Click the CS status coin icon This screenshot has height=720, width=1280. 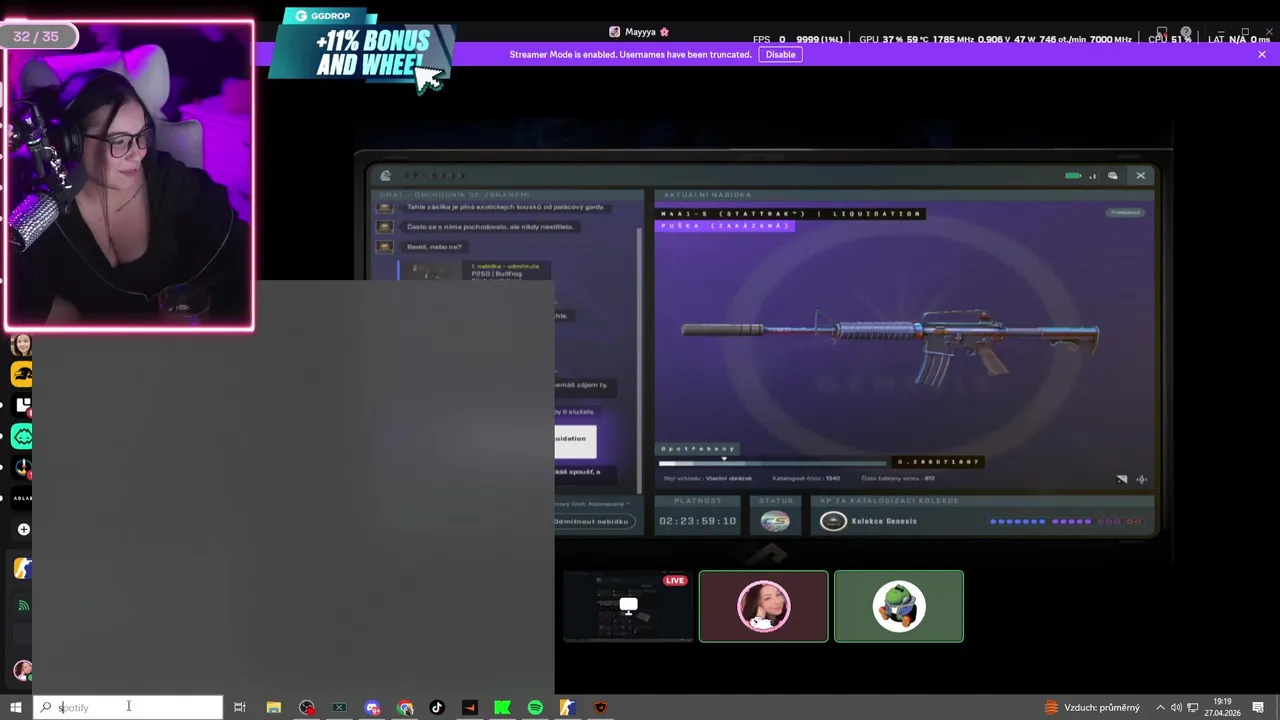coord(775,521)
